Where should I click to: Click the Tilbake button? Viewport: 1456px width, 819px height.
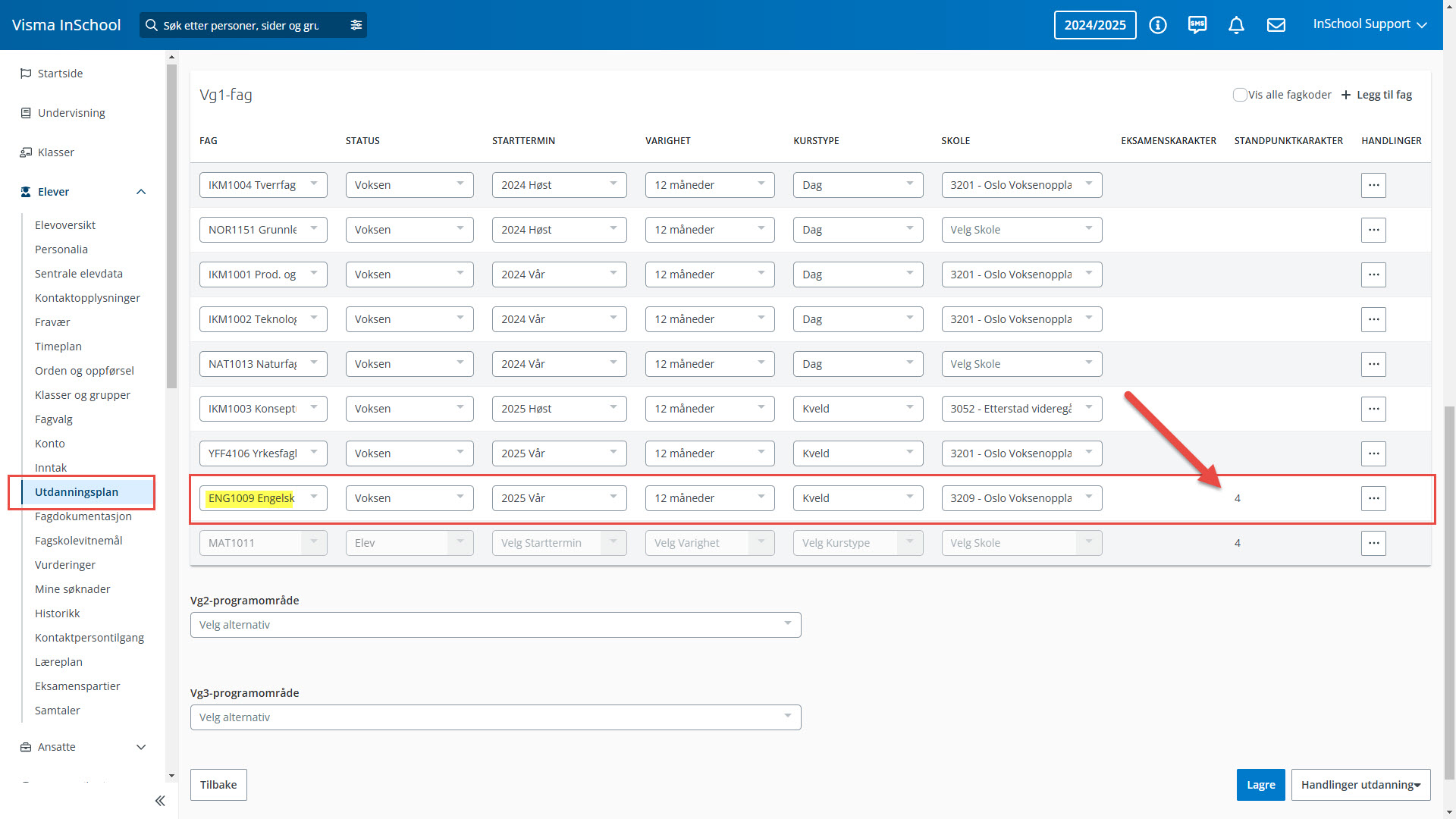tap(218, 785)
